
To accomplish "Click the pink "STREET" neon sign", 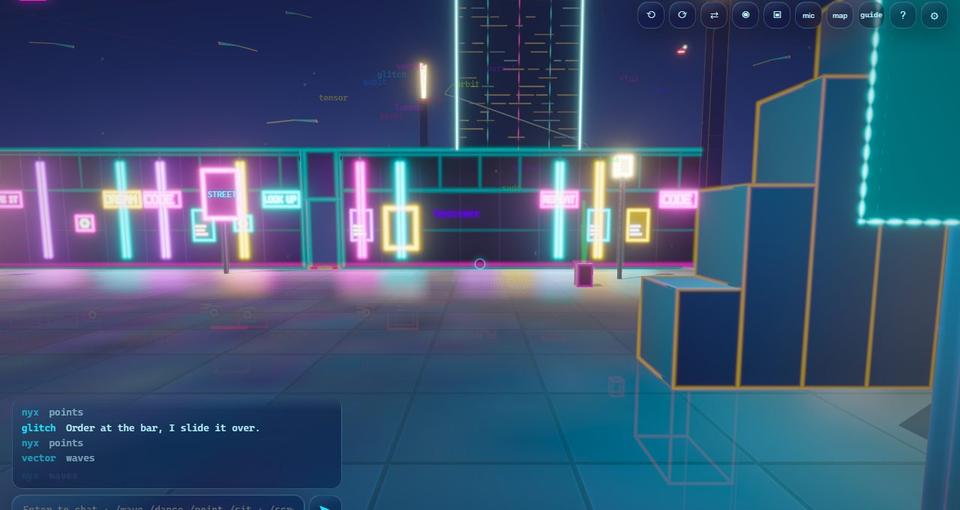I will point(220,194).
